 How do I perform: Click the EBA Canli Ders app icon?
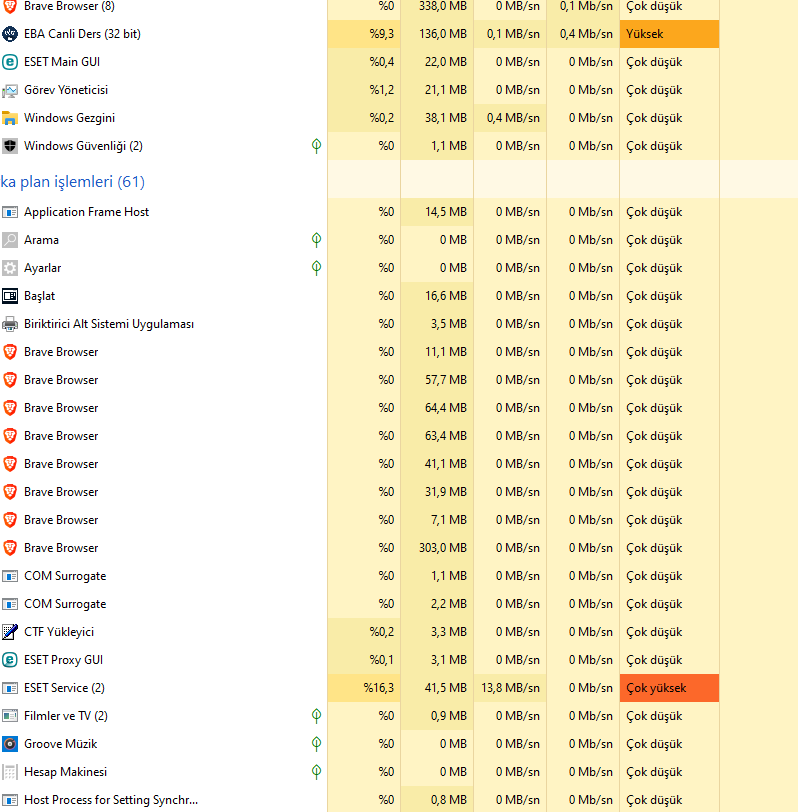coord(10,34)
